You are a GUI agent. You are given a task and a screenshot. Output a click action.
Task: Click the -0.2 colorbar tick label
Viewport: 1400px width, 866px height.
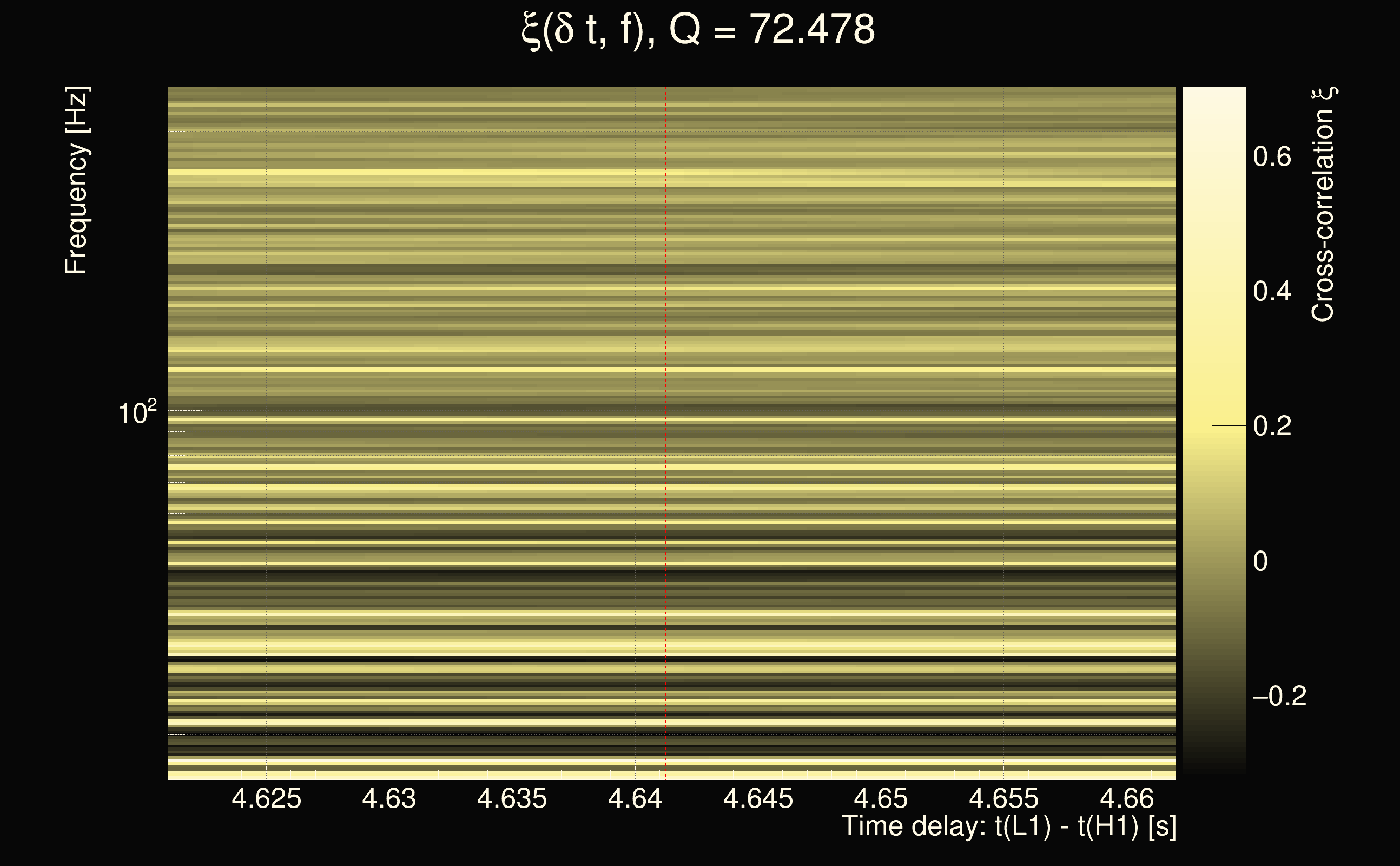pos(1279,696)
